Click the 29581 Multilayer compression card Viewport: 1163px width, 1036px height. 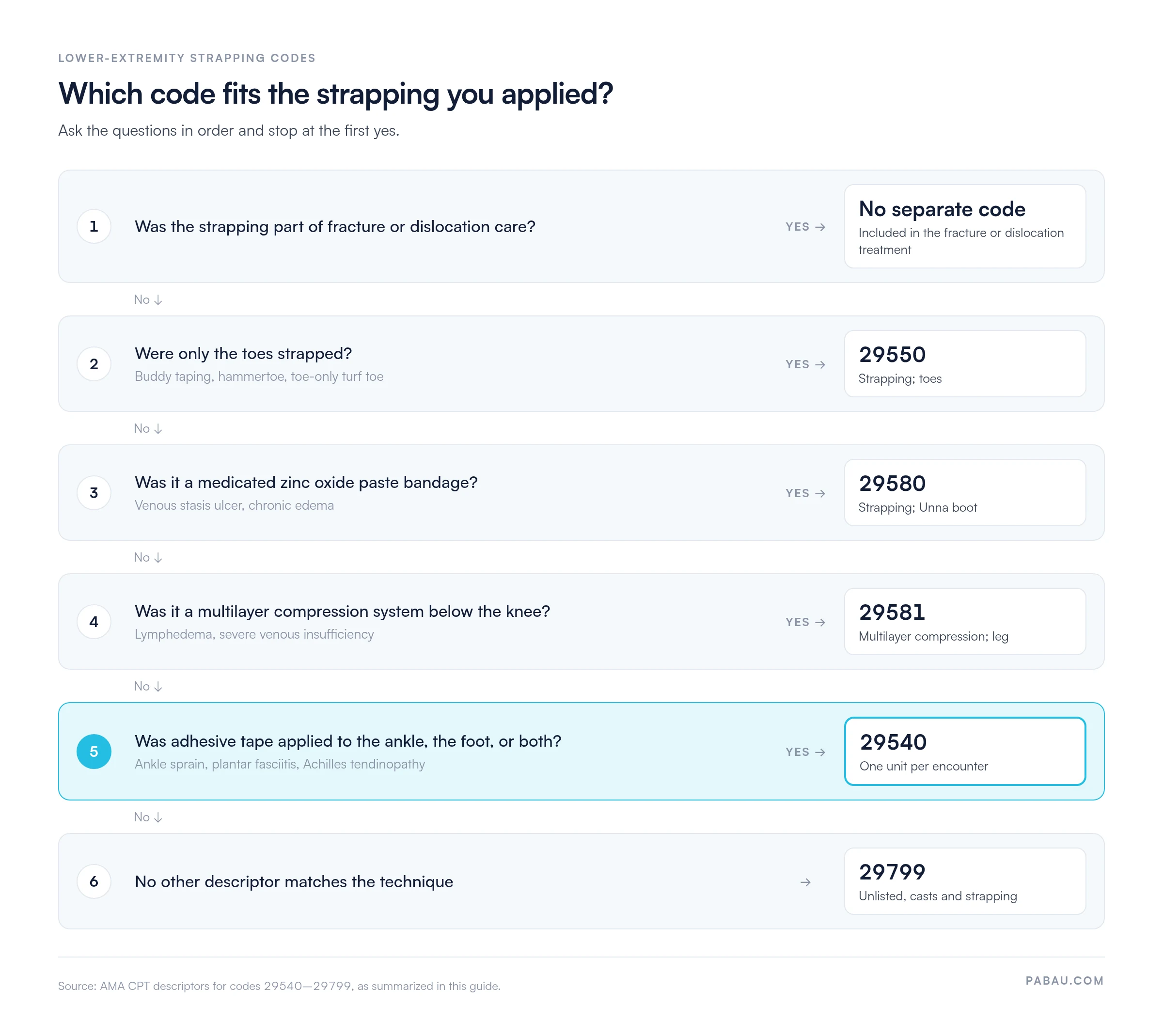coord(965,622)
